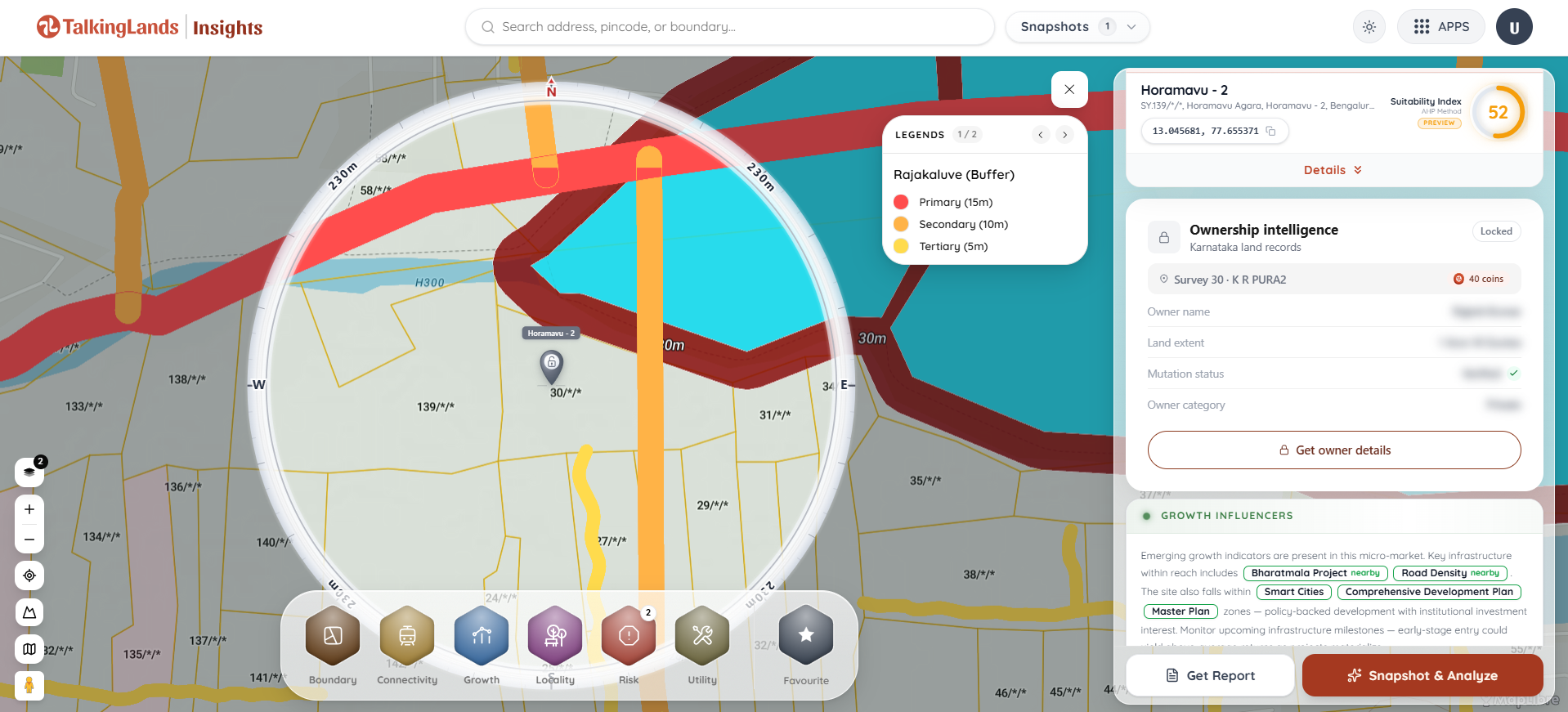Locate my position with target icon
The image size is (1568, 712).
coord(29,575)
